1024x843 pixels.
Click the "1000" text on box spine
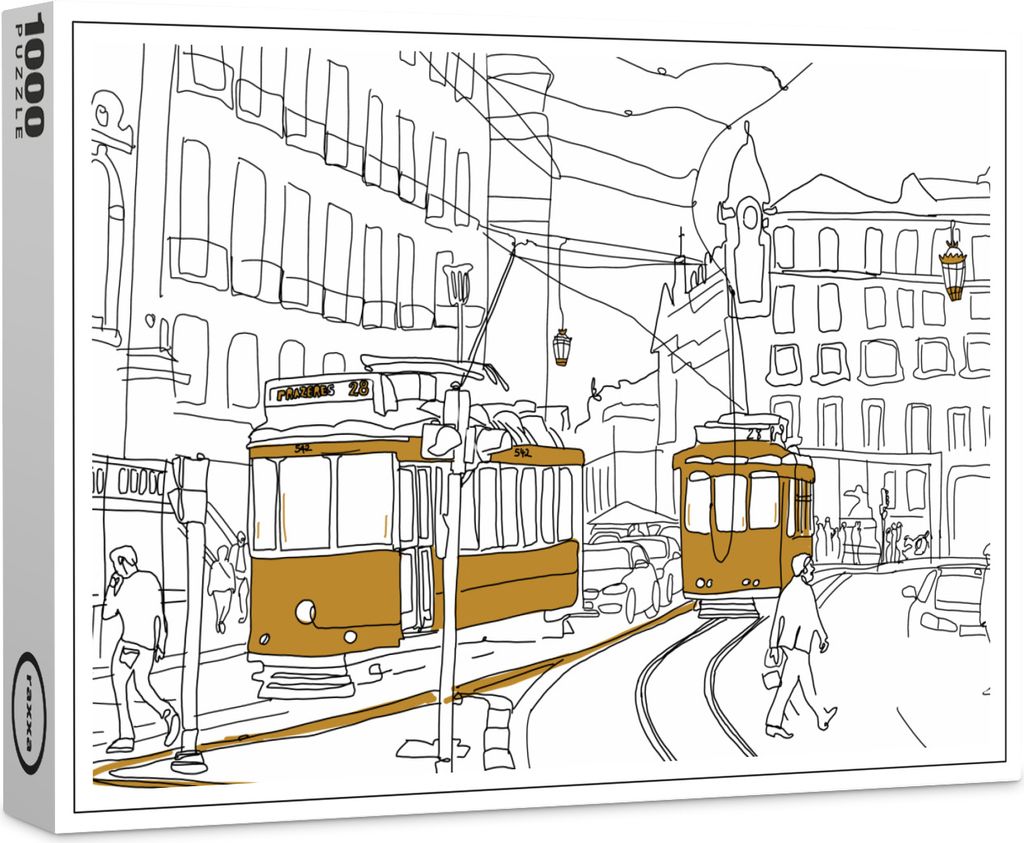31,75
